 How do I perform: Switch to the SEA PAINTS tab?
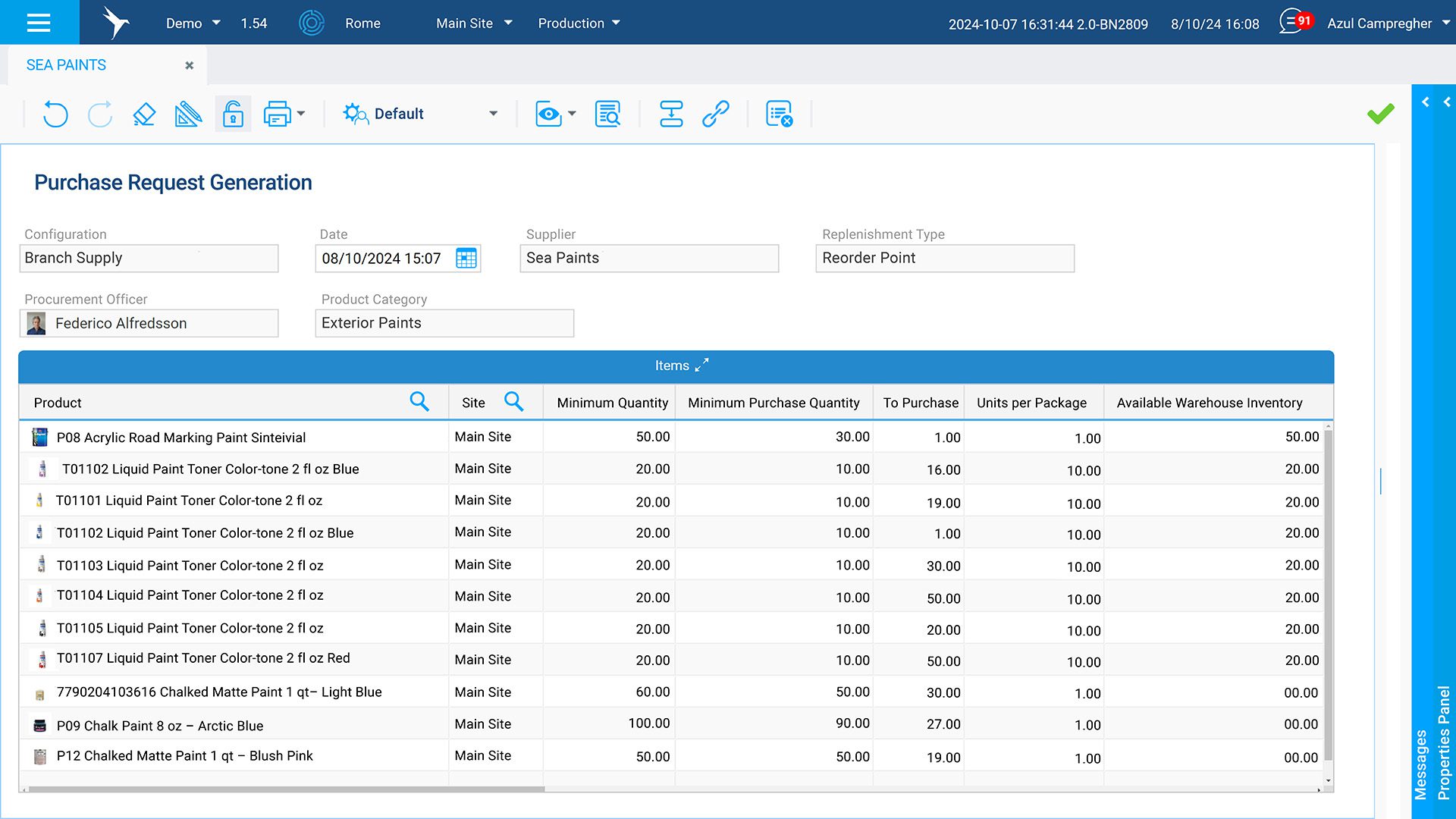click(x=66, y=65)
